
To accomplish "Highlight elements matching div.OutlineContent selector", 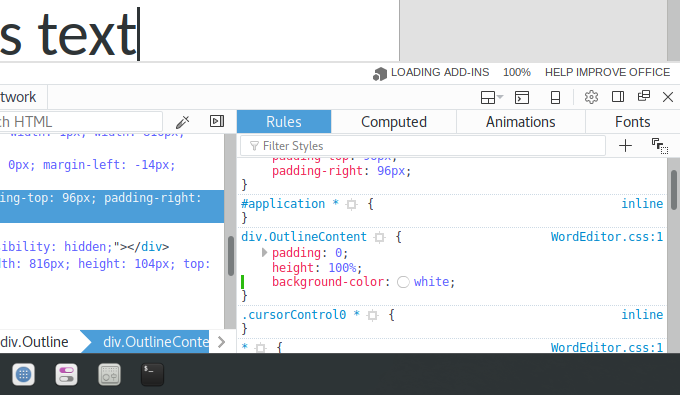I will (x=379, y=237).
